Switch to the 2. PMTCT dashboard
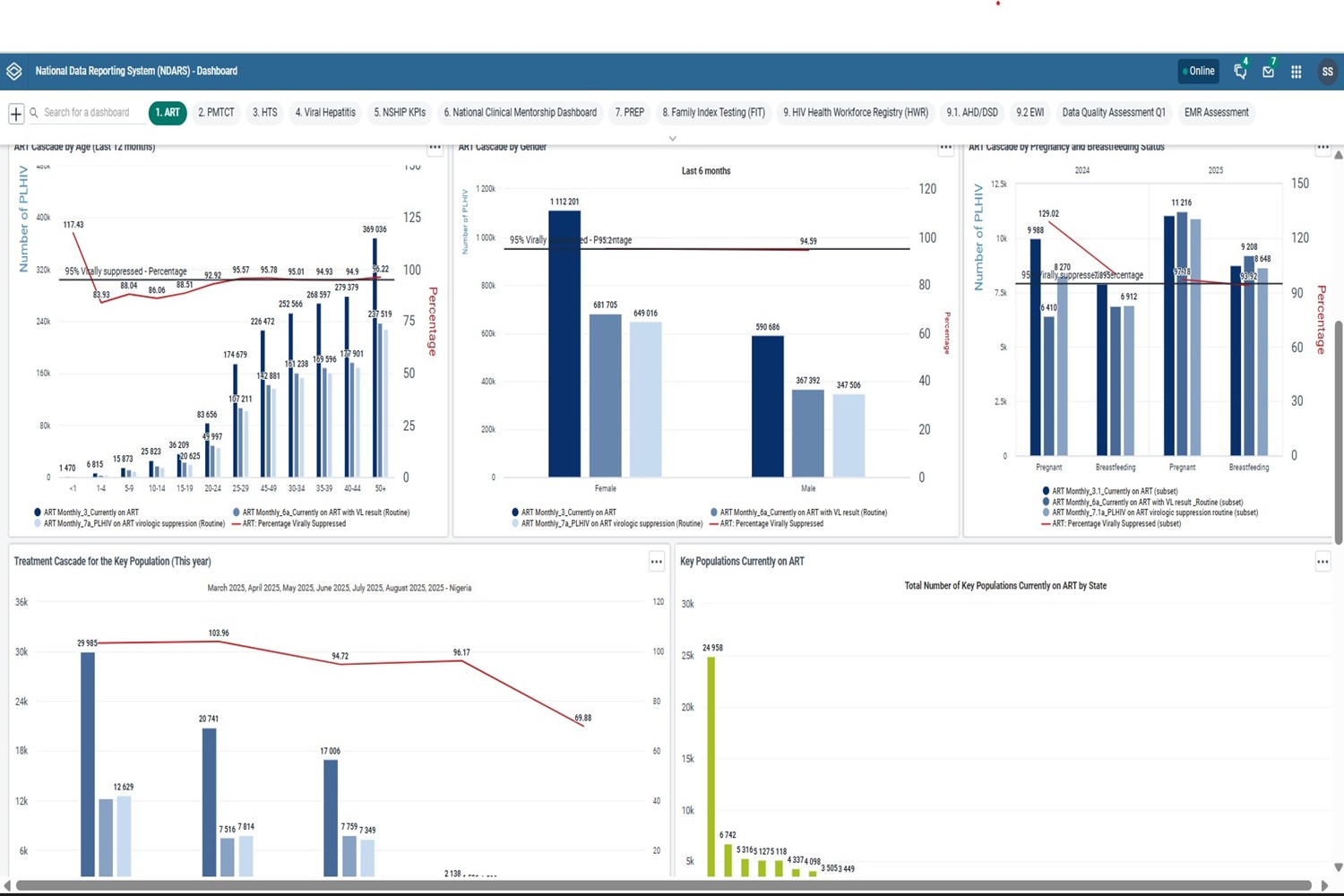Screen dimensions: 1344x896 [x=216, y=113]
